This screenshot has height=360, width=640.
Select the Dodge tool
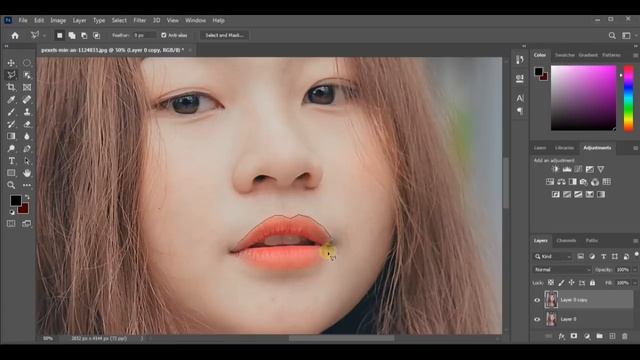pos(11,148)
